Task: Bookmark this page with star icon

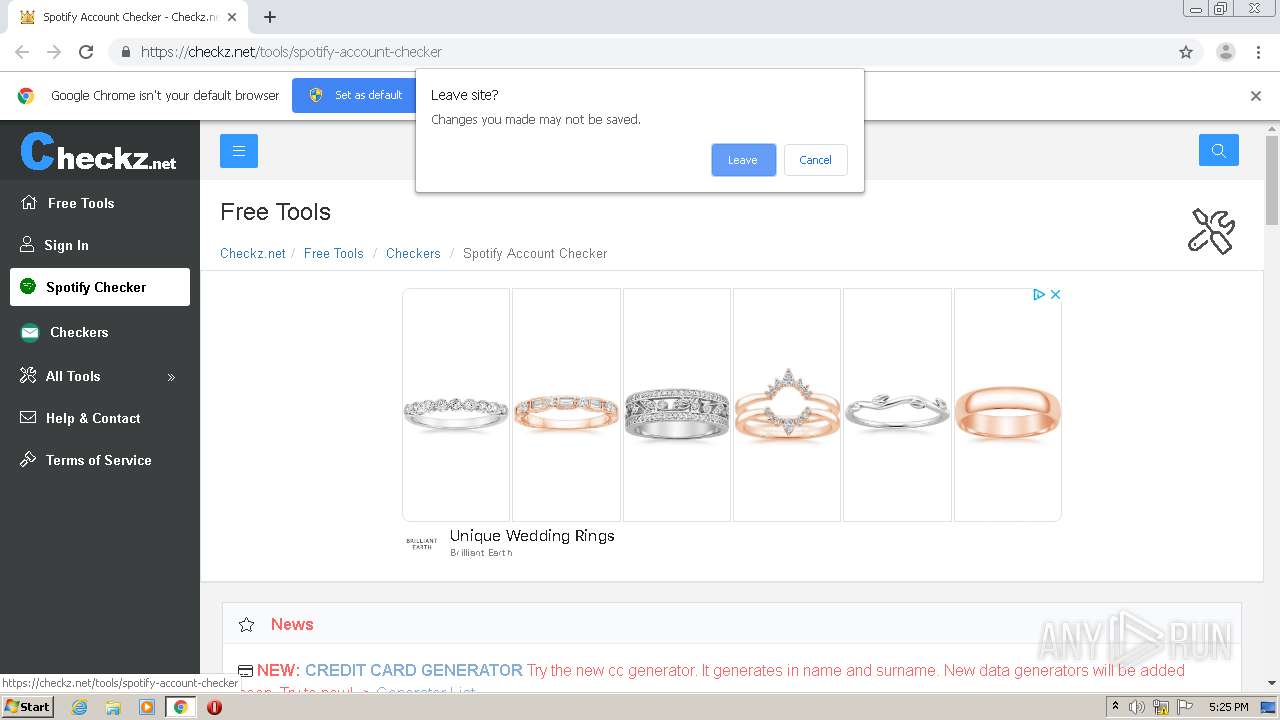Action: point(1186,52)
